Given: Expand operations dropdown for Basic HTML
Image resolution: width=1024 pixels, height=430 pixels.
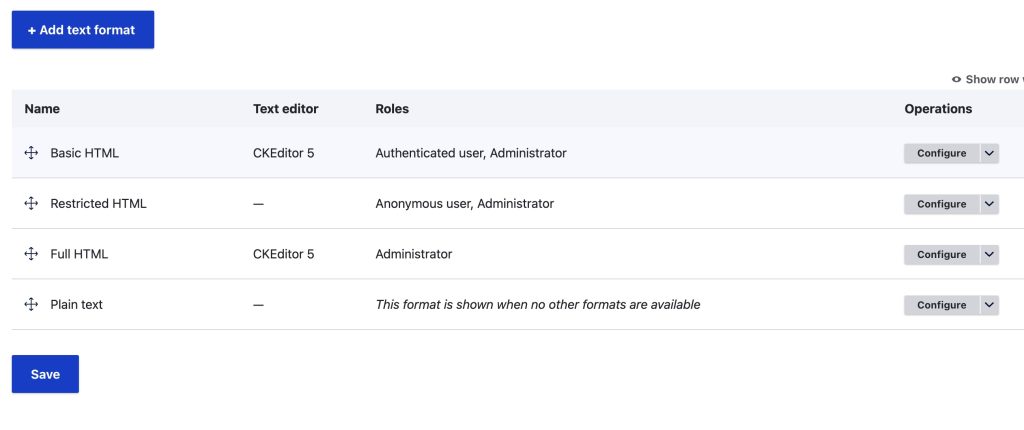Looking at the screenshot, I should [989, 154].
